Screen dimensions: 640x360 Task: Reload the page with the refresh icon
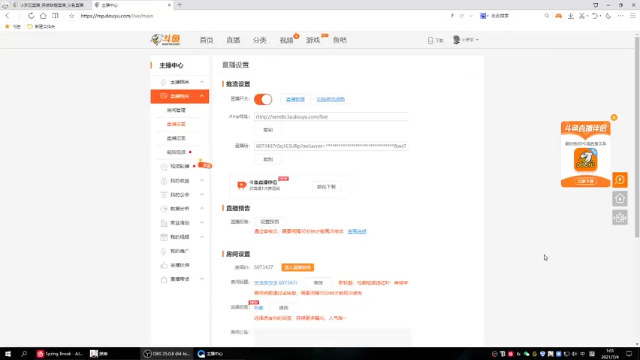tap(31, 16)
